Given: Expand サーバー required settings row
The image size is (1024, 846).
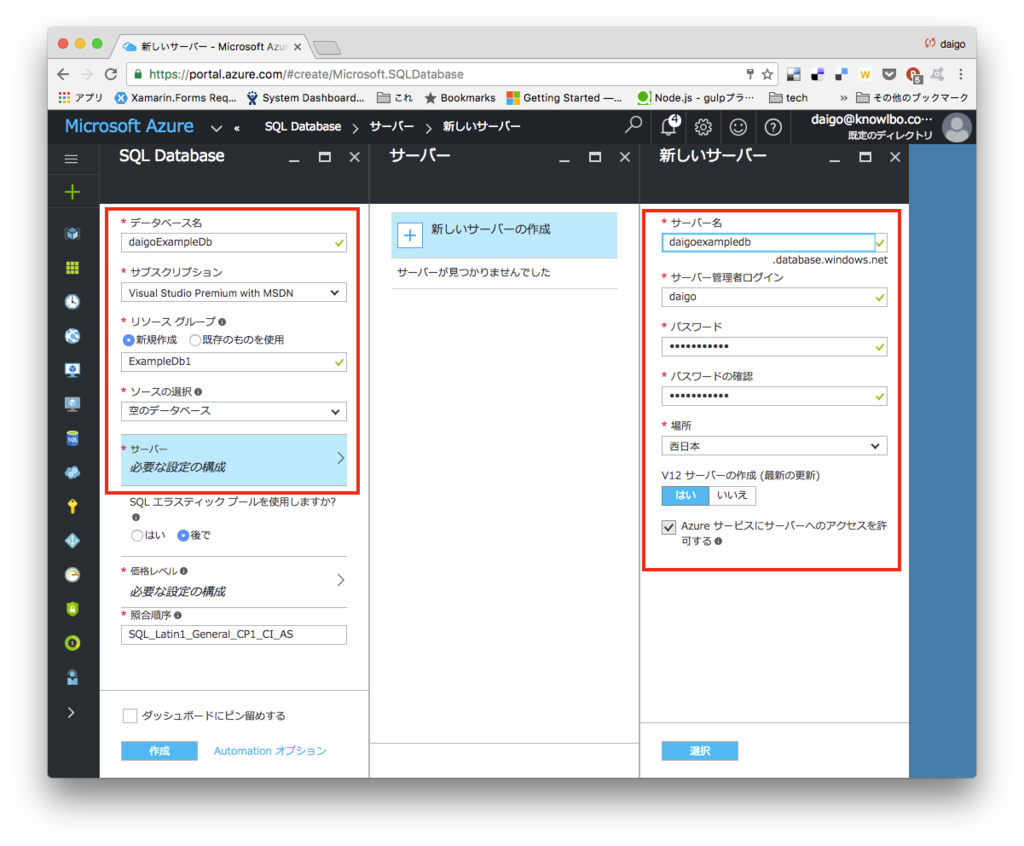Looking at the screenshot, I should tap(234, 460).
